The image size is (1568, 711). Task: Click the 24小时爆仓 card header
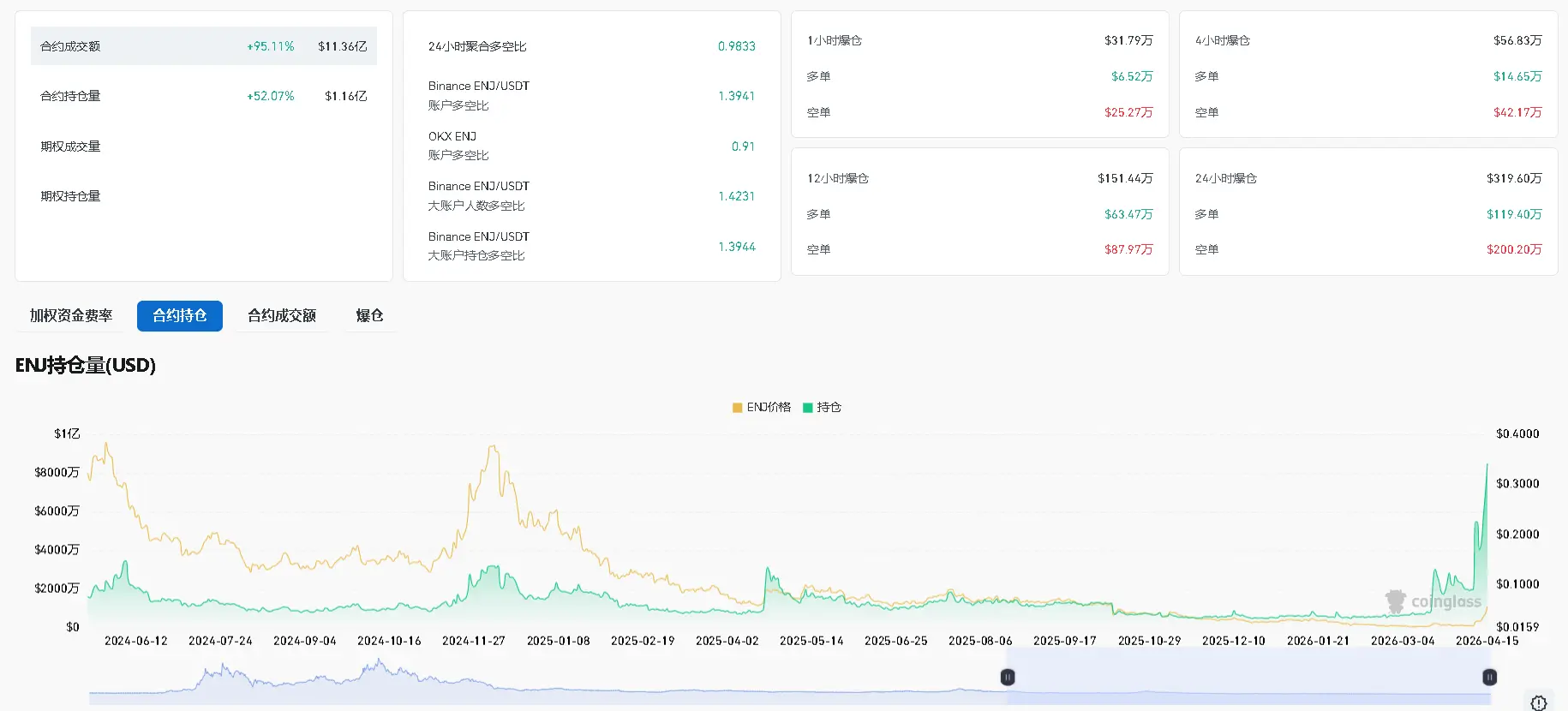point(1368,178)
